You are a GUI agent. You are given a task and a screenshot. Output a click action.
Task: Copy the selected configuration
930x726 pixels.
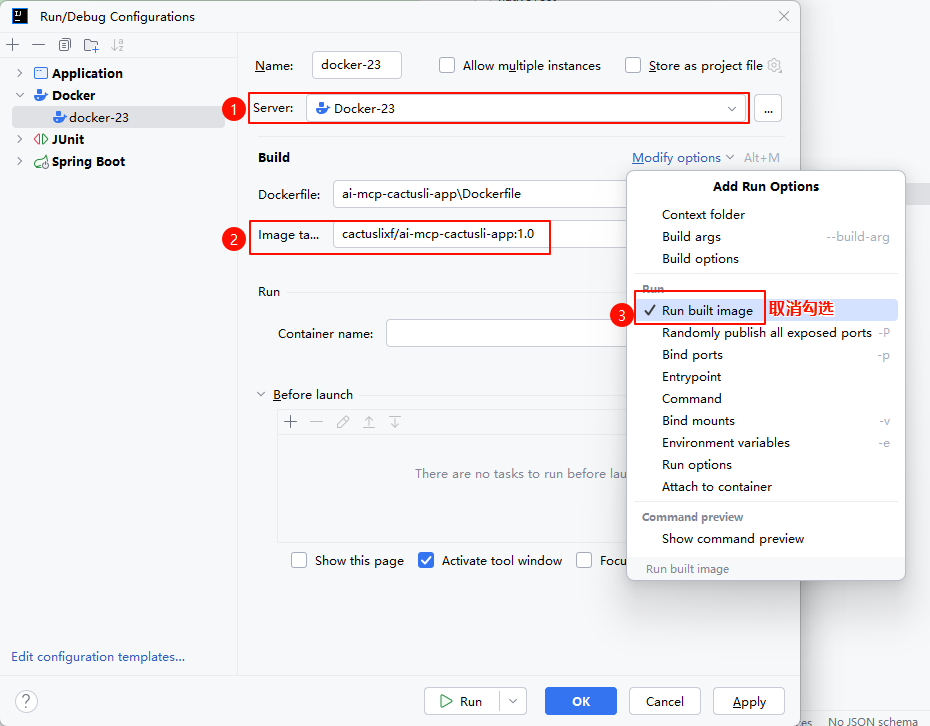[65, 44]
